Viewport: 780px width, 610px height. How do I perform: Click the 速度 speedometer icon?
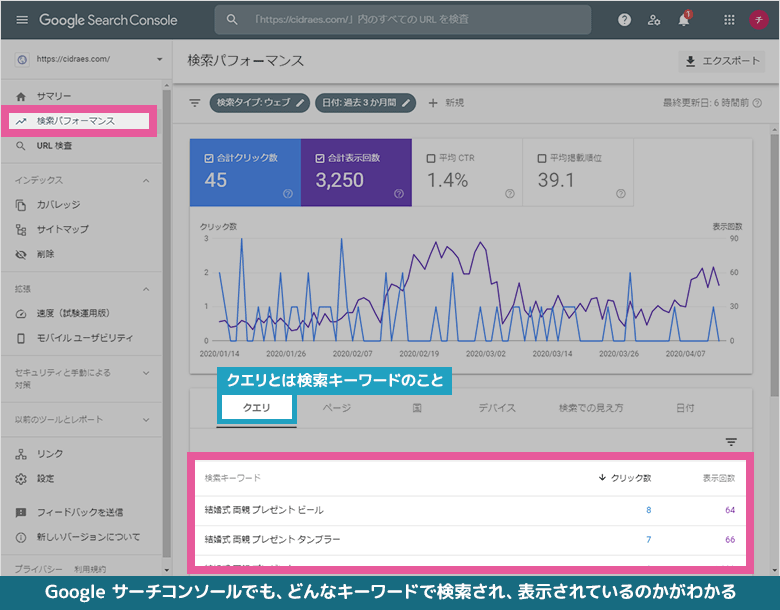click(x=21, y=314)
